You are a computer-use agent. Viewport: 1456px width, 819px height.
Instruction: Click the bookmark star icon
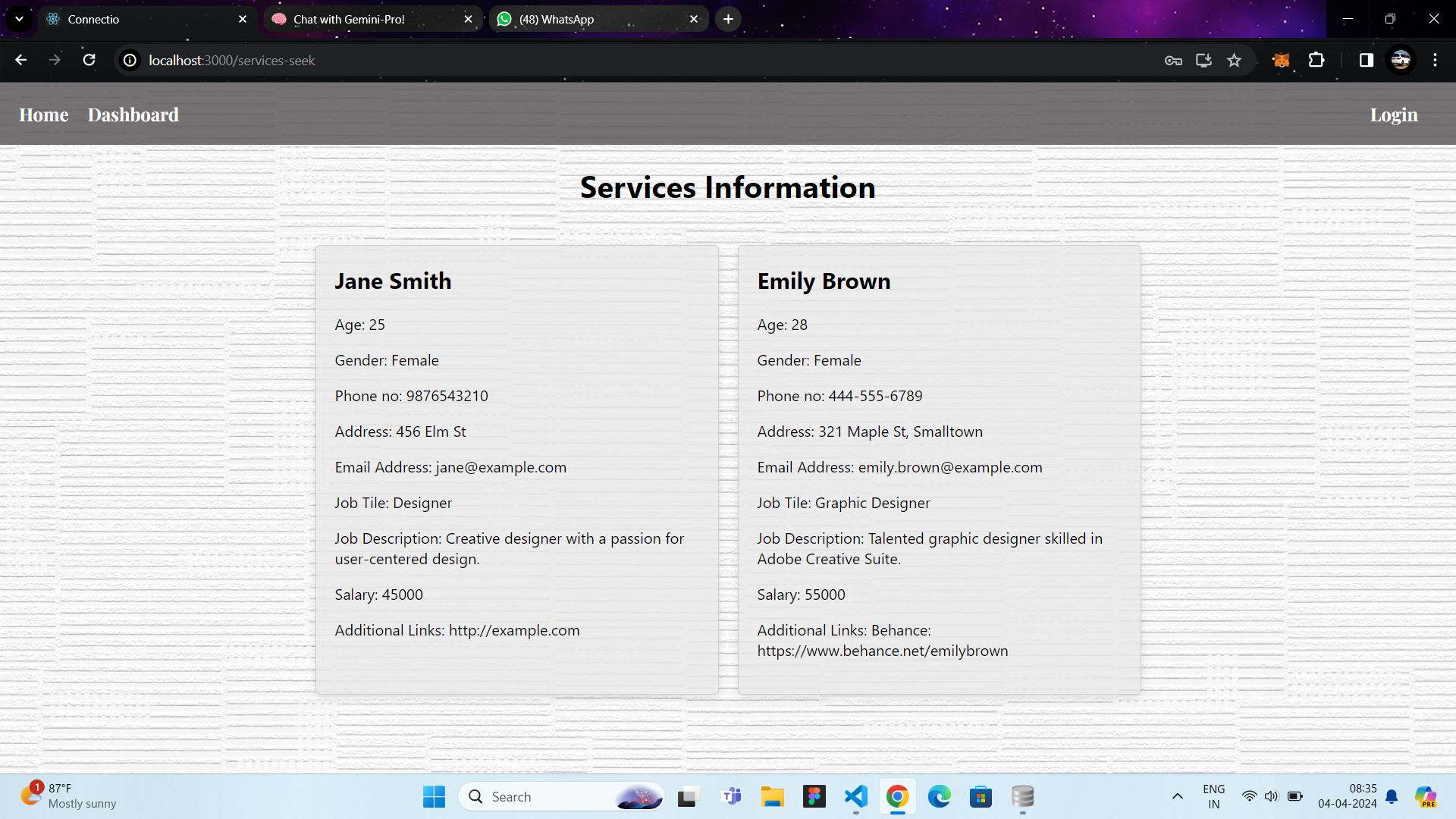point(1234,60)
